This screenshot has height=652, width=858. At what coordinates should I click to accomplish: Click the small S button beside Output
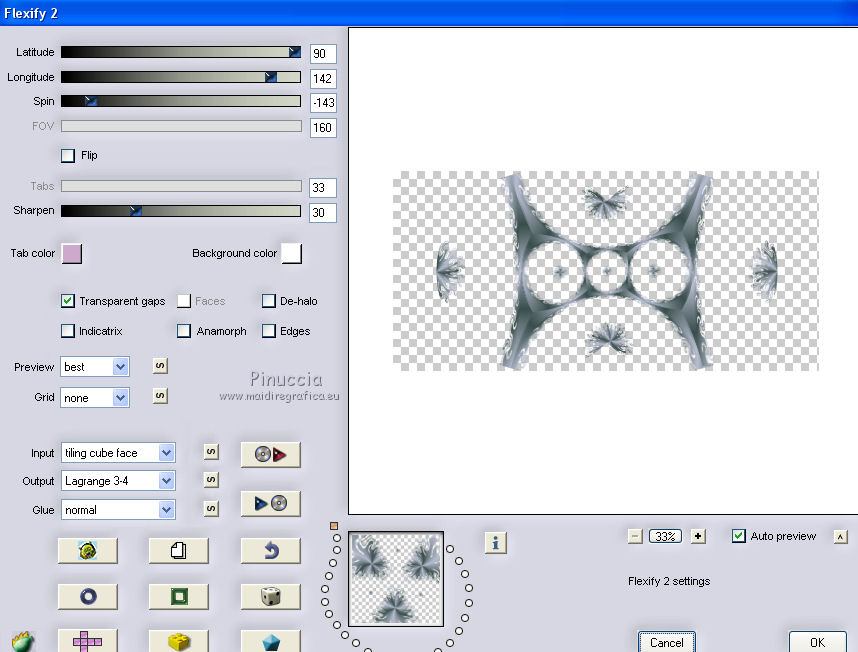point(211,480)
